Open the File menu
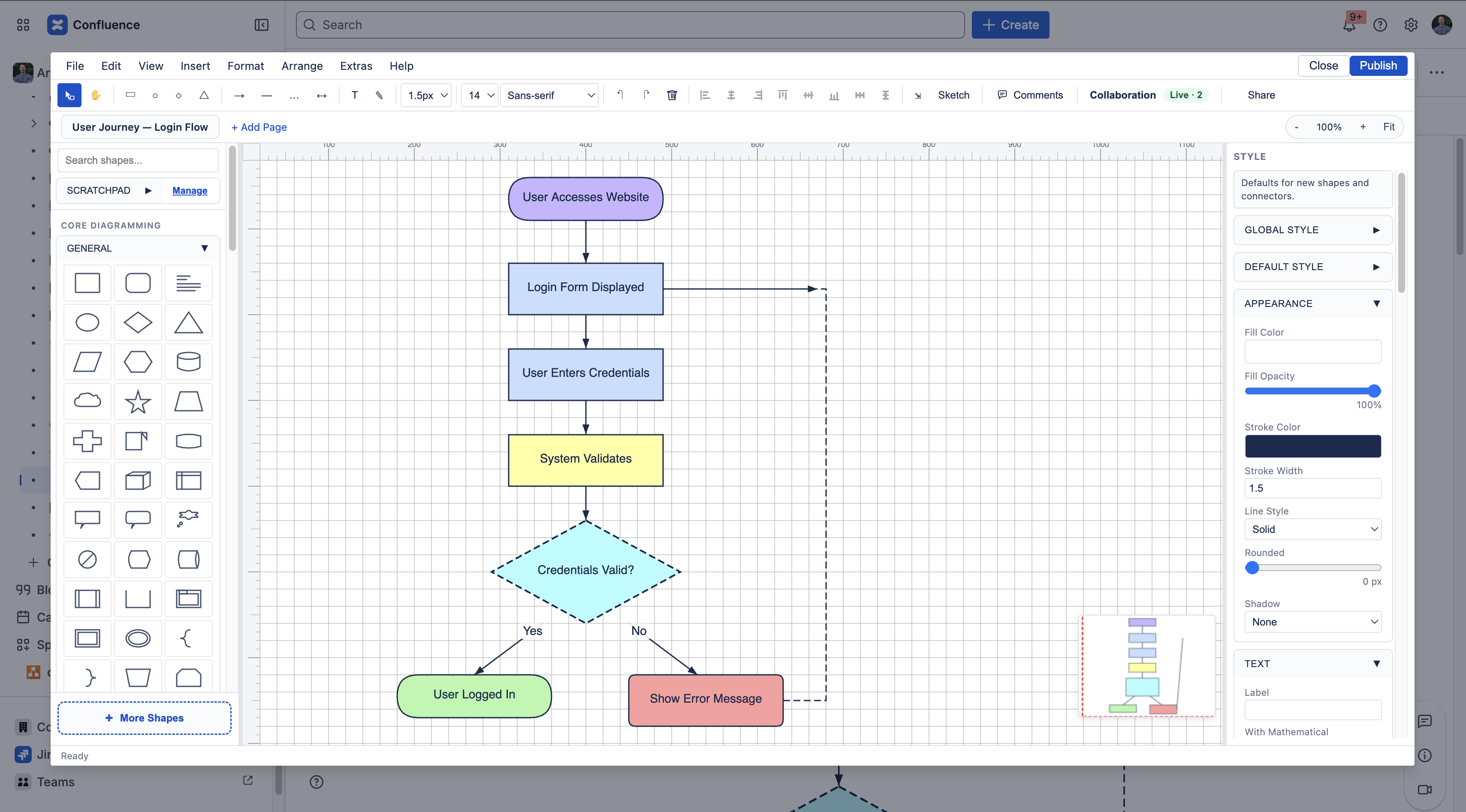 75,66
